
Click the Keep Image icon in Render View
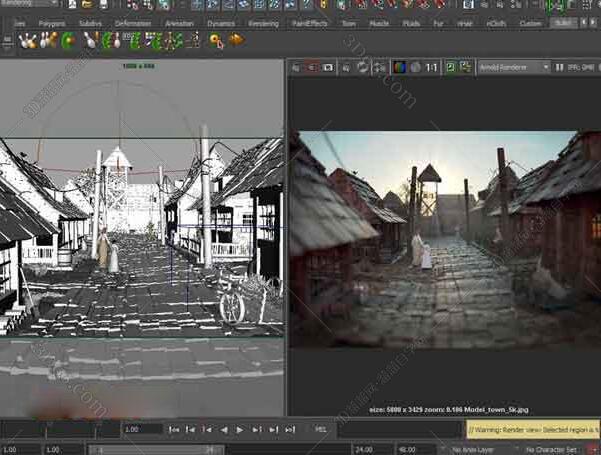450,67
